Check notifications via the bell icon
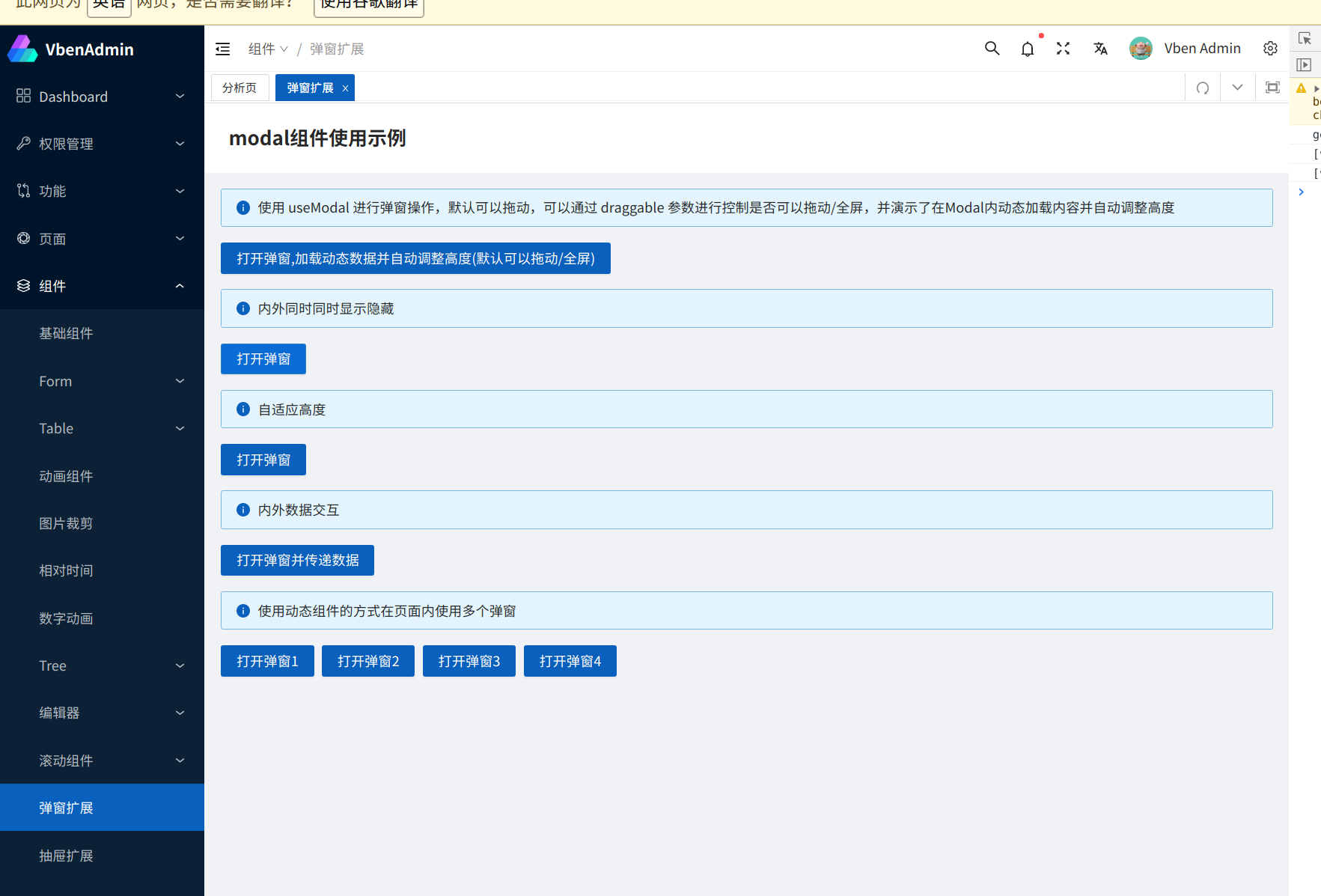The height and width of the screenshot is (896, 1321). (1028, 48)
